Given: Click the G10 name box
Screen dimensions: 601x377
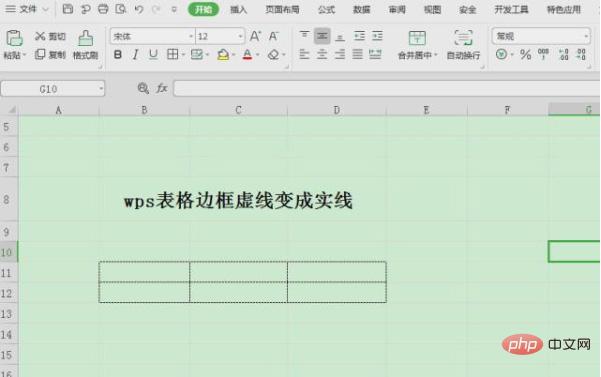Looking at the screenshot, I should (x=53, y=89).
